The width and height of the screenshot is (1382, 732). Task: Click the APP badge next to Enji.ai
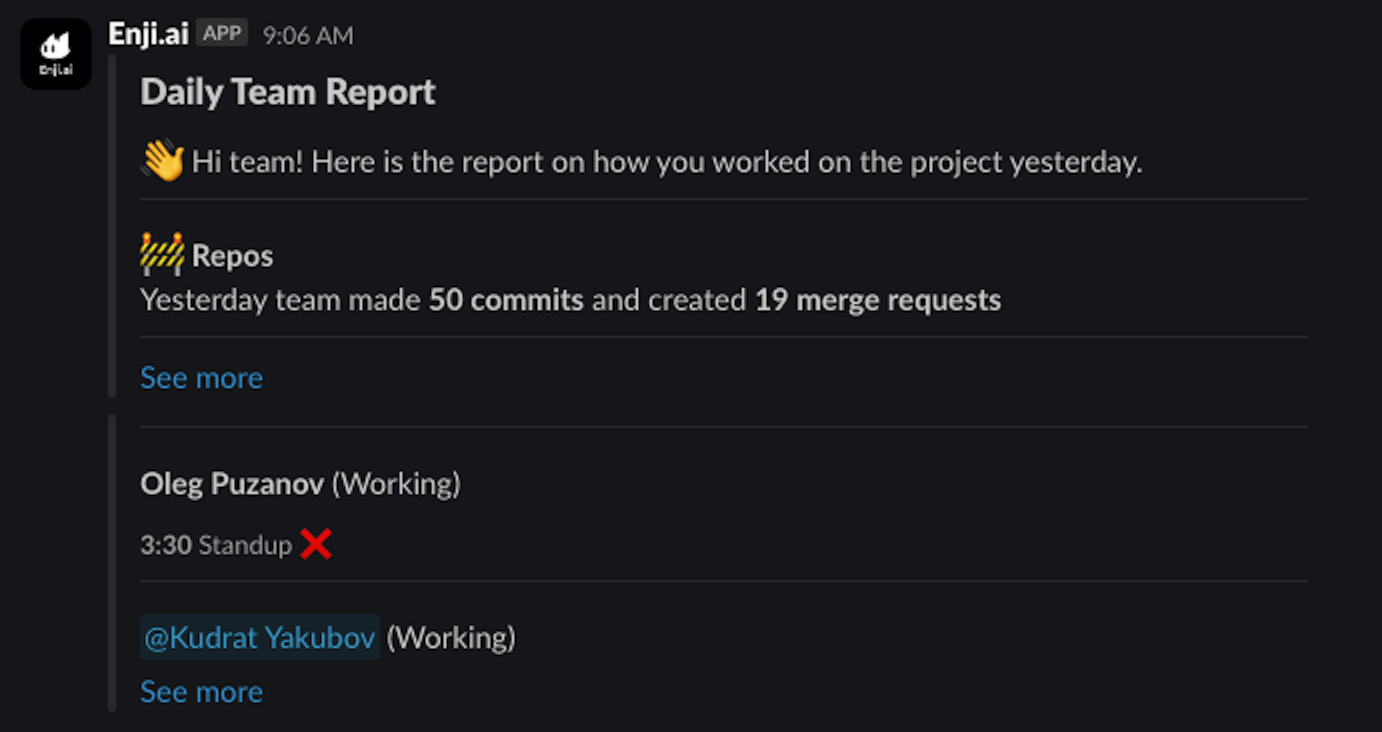(222, 33)
